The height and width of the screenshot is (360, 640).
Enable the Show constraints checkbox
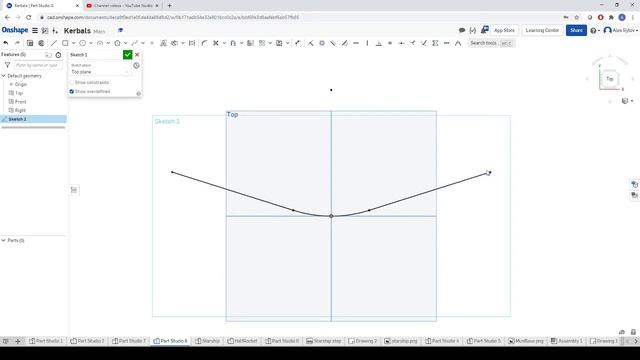(72, 82)
